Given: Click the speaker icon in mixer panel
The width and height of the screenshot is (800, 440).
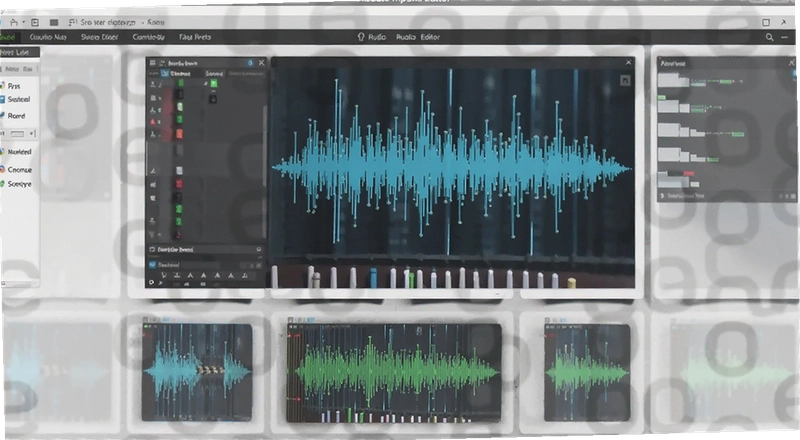Looking at the screenshot, I should pos(153,185).
